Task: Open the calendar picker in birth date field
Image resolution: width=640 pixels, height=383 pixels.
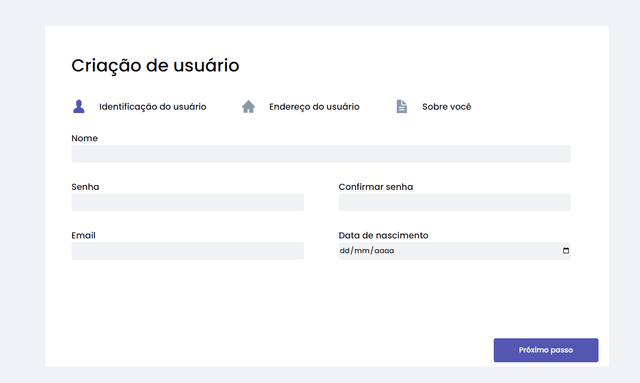Action: (x=566, y=251)
